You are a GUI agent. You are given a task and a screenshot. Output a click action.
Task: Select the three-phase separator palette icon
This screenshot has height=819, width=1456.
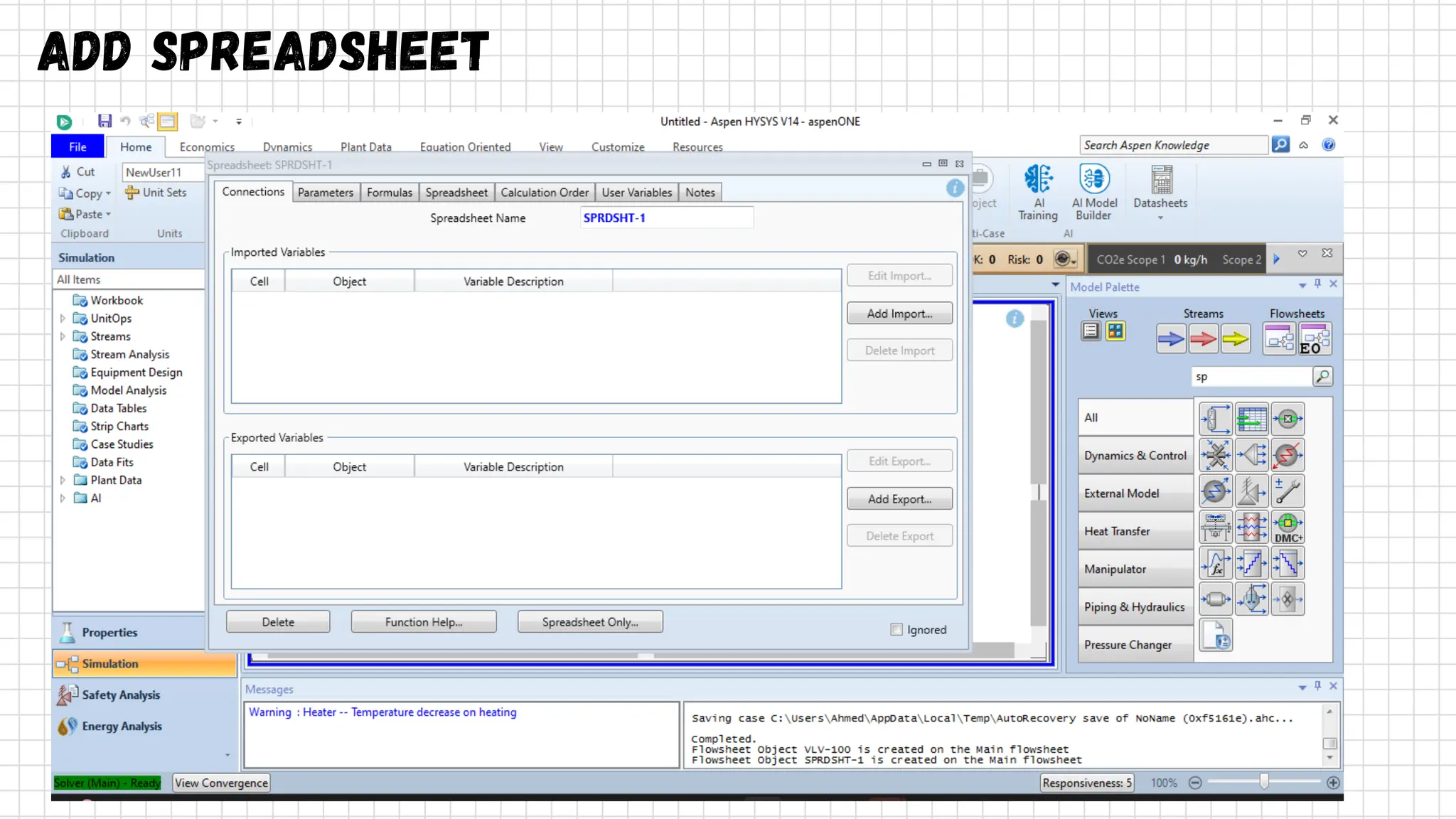pos(1251,599)
